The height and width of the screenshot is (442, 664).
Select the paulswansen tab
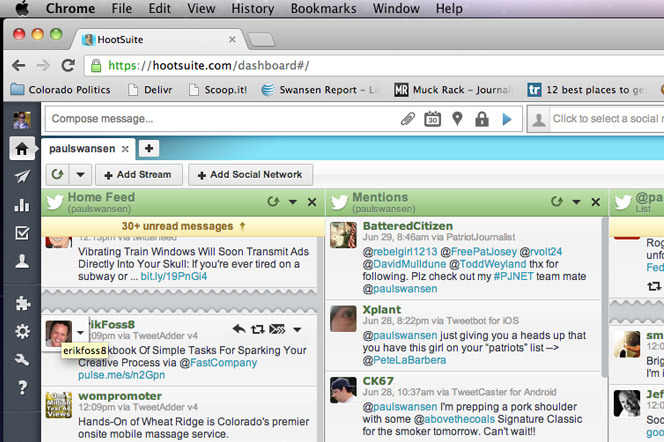tap(82, 149)
